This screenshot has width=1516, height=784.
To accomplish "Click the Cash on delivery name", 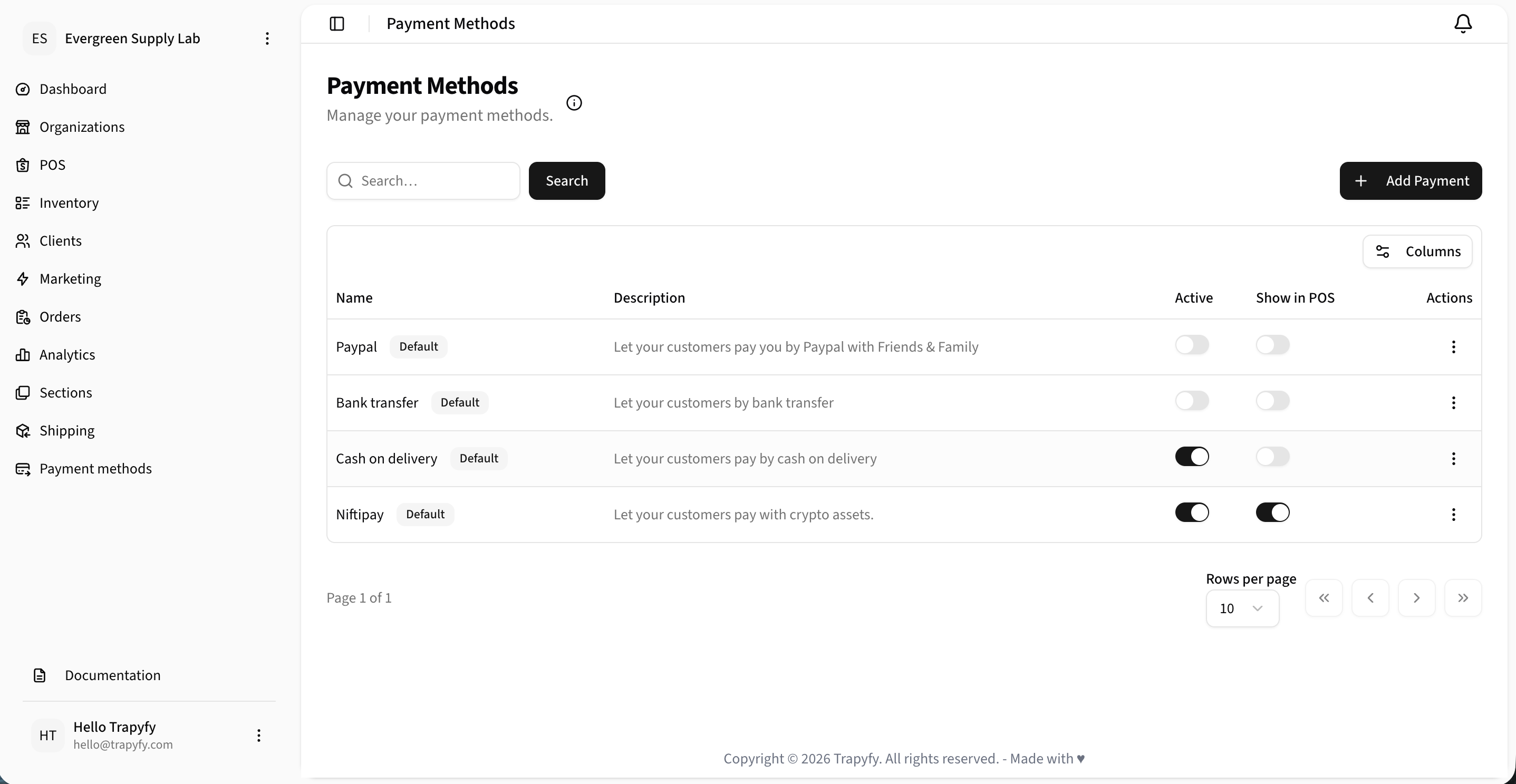I will point(387,459).
